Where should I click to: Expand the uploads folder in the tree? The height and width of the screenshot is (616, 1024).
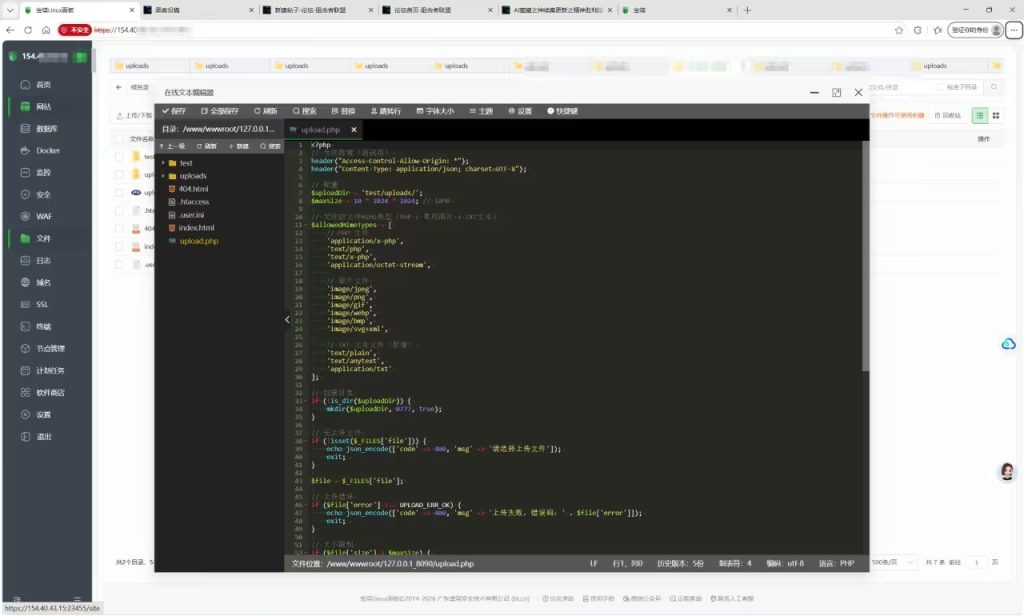pyautogui.click(x=163, y=176)
